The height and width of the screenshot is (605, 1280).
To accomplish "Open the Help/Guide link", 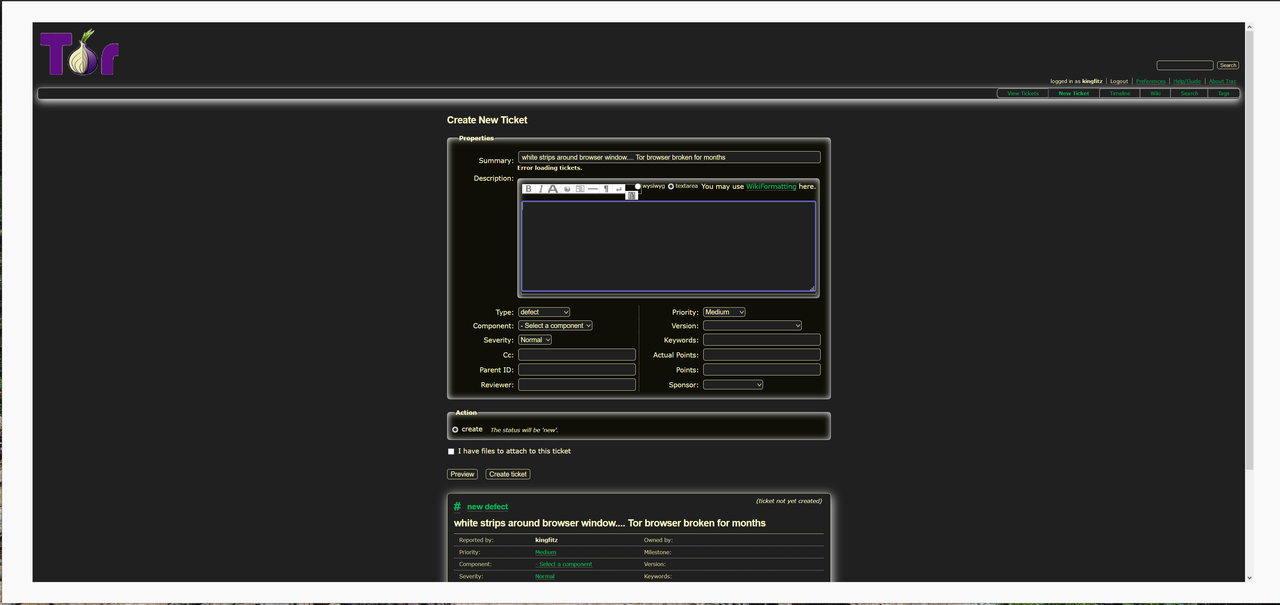I will pyautogui.click(x=1188, y=81).
